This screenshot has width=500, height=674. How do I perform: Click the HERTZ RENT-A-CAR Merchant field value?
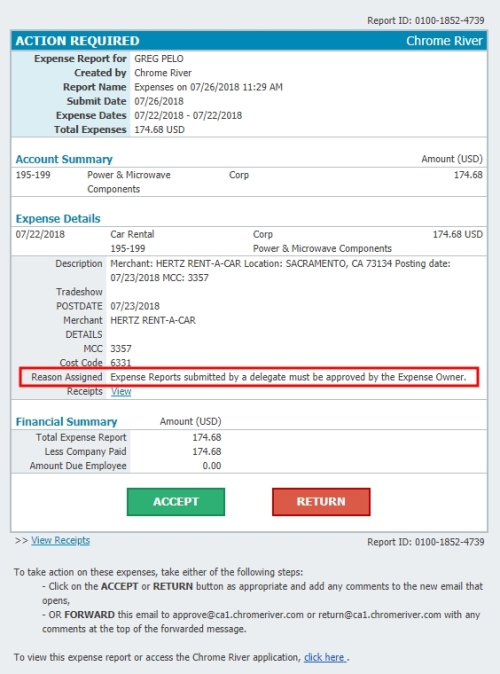pos(153,320)
